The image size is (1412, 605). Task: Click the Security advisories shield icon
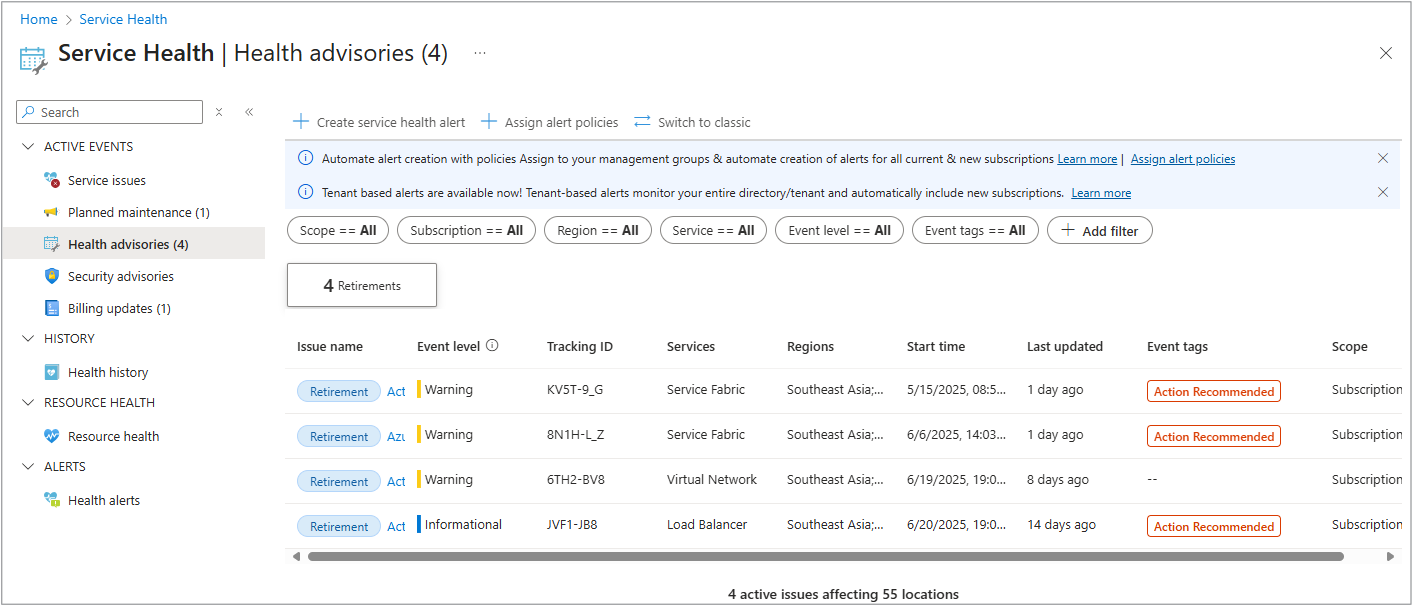52,276
